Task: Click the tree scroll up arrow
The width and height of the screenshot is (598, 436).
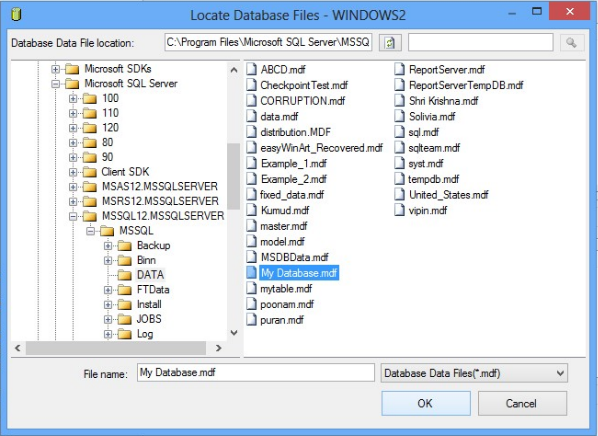Action: [234, 70]
